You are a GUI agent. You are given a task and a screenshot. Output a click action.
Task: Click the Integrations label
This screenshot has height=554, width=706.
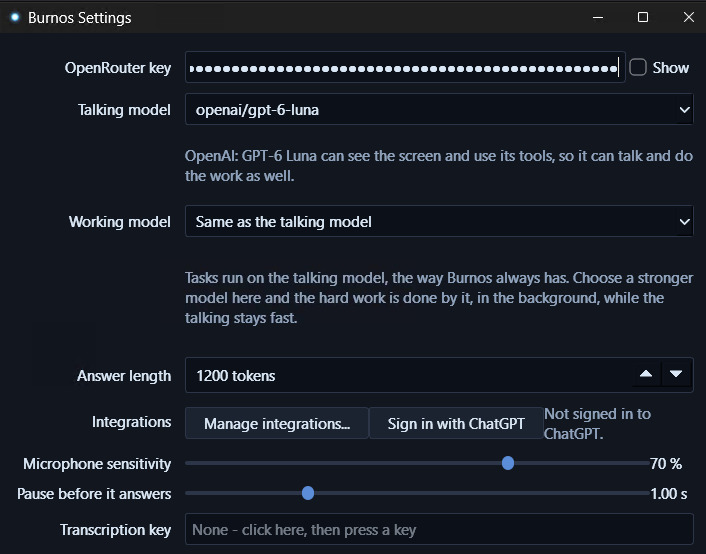pyautogui.click(x=131, y=422)
